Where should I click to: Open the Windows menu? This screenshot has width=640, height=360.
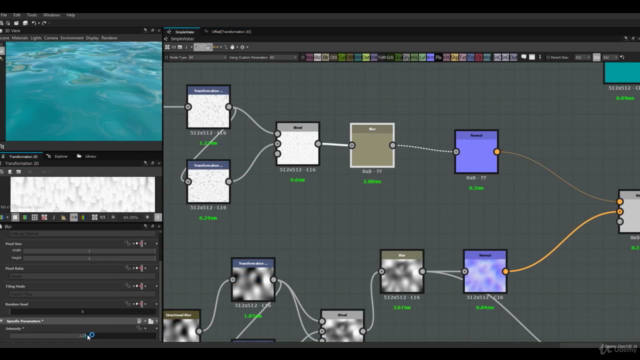51,15
